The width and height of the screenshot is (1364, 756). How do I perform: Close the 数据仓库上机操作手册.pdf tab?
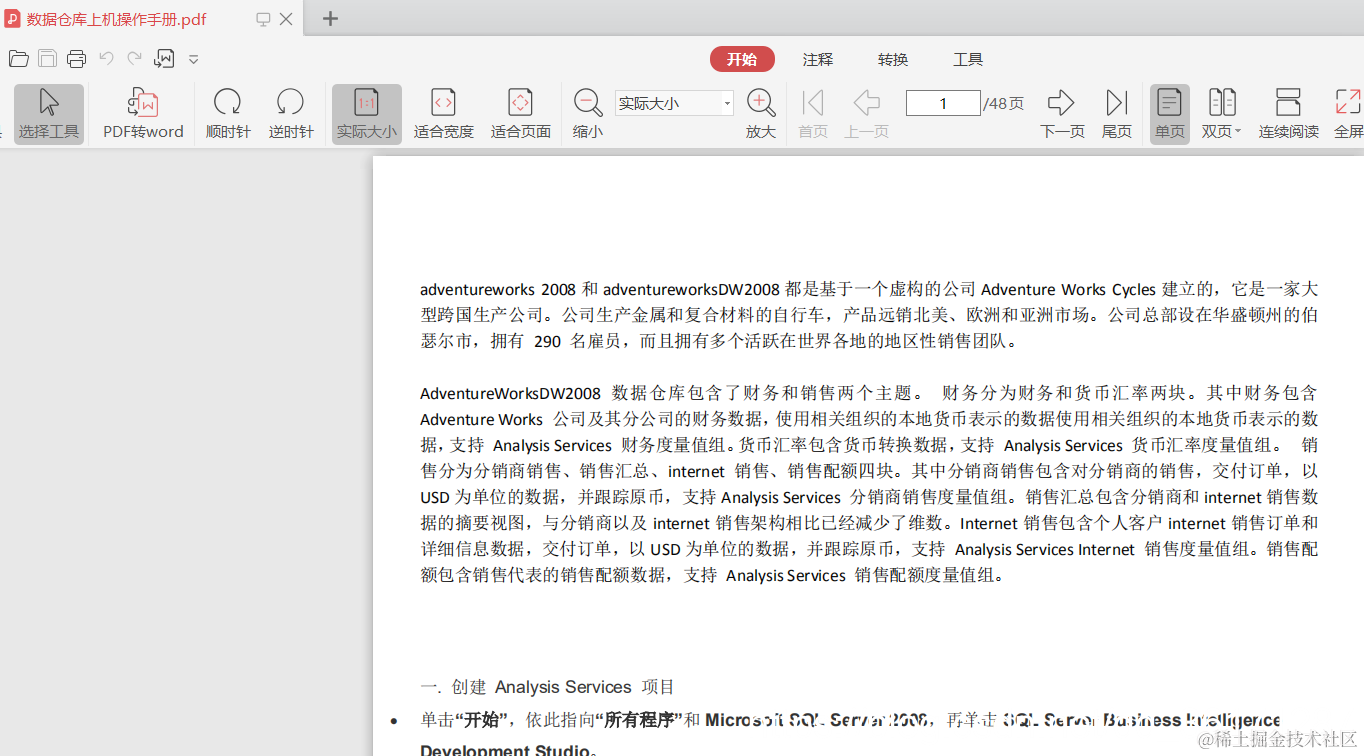tap(286, 19)
